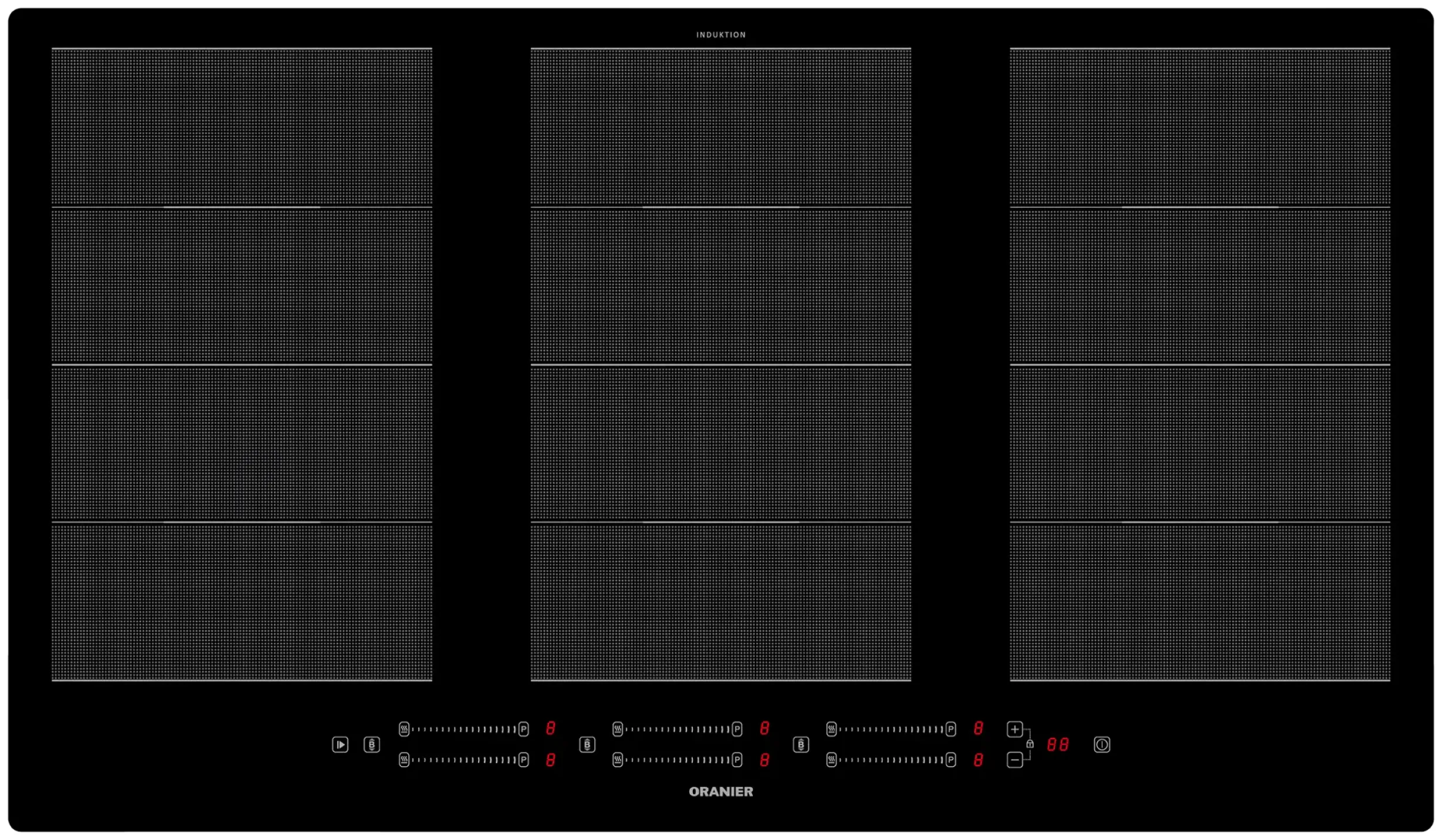Tap keep-warm icon of lower left slider
The width and height of the screenshot is (1442, 840).
404,760
